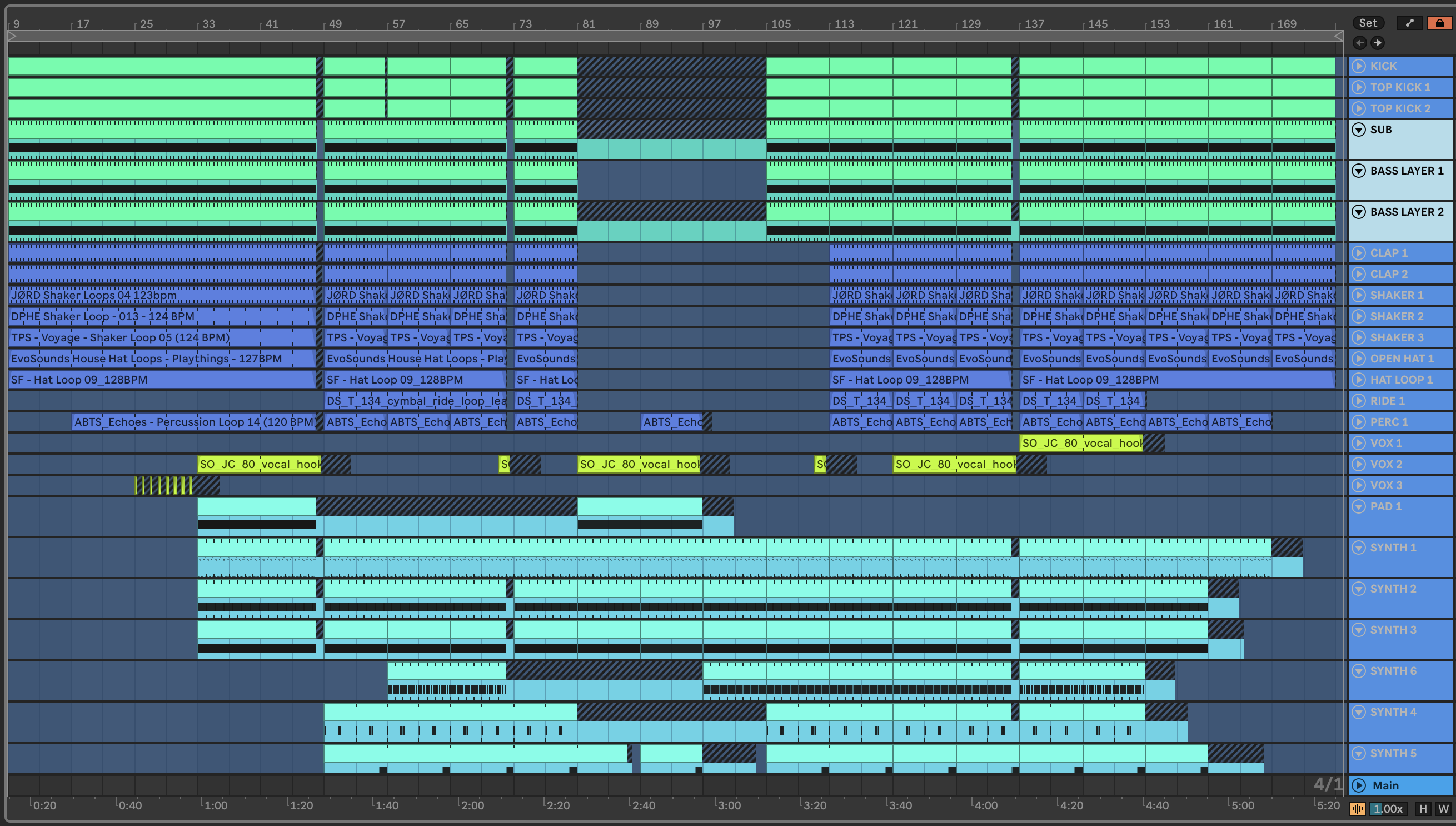Select ABTS_Echoes - Percussion Loop 14 clip
The width and height of the screenshot is (1456, 826).
tap(194, 421)
